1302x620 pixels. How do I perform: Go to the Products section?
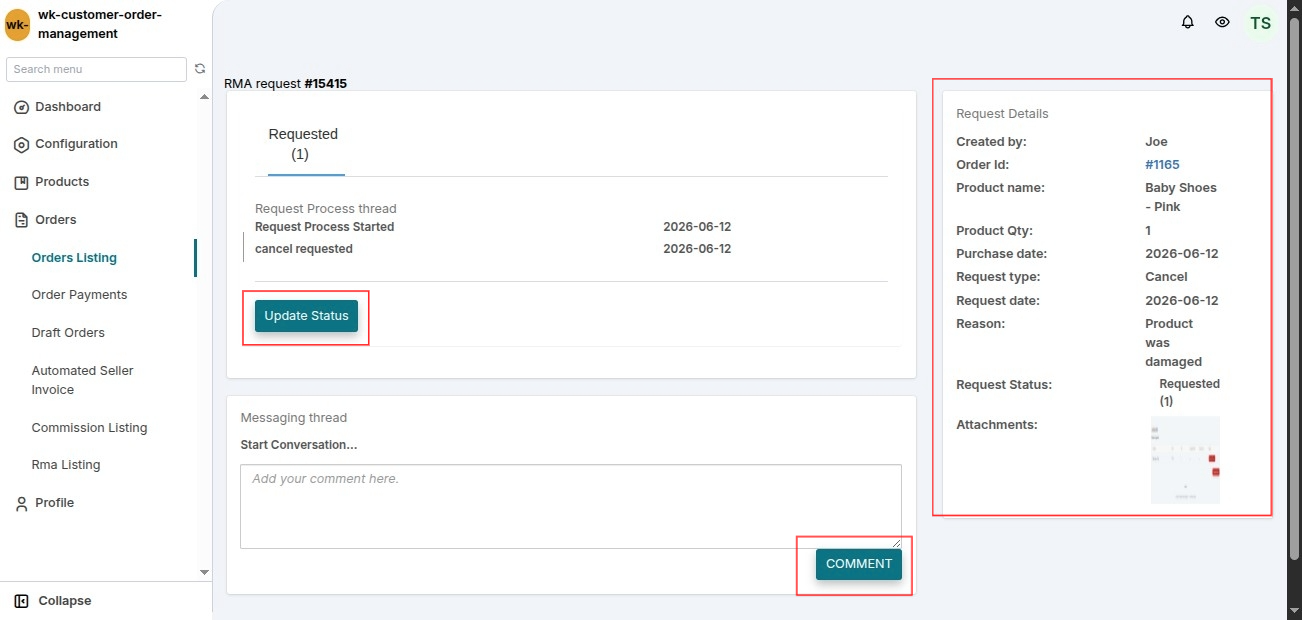pyautogui.click(x=62, y=182)
